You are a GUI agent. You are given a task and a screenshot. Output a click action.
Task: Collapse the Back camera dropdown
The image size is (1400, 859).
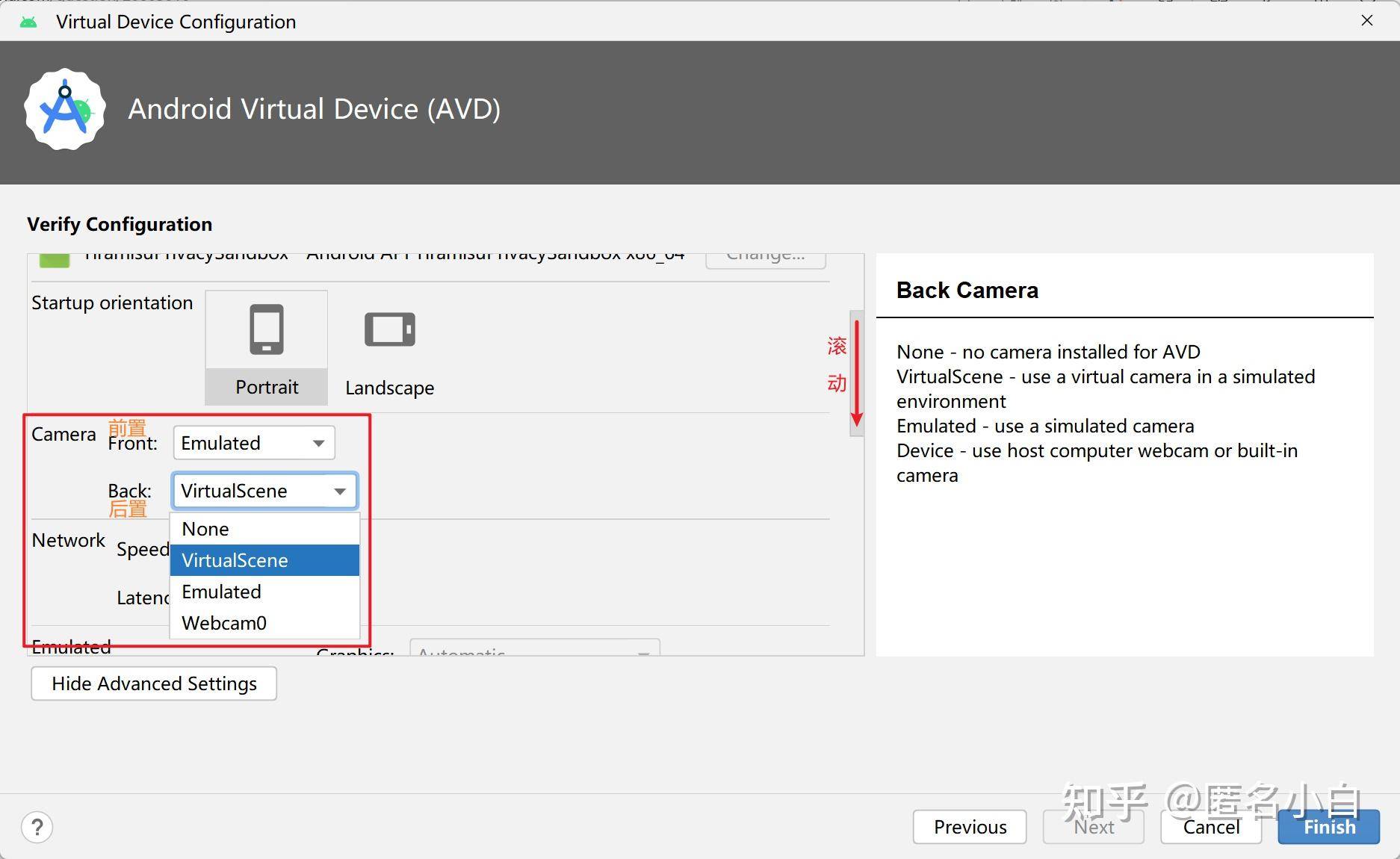pos(264,491)
